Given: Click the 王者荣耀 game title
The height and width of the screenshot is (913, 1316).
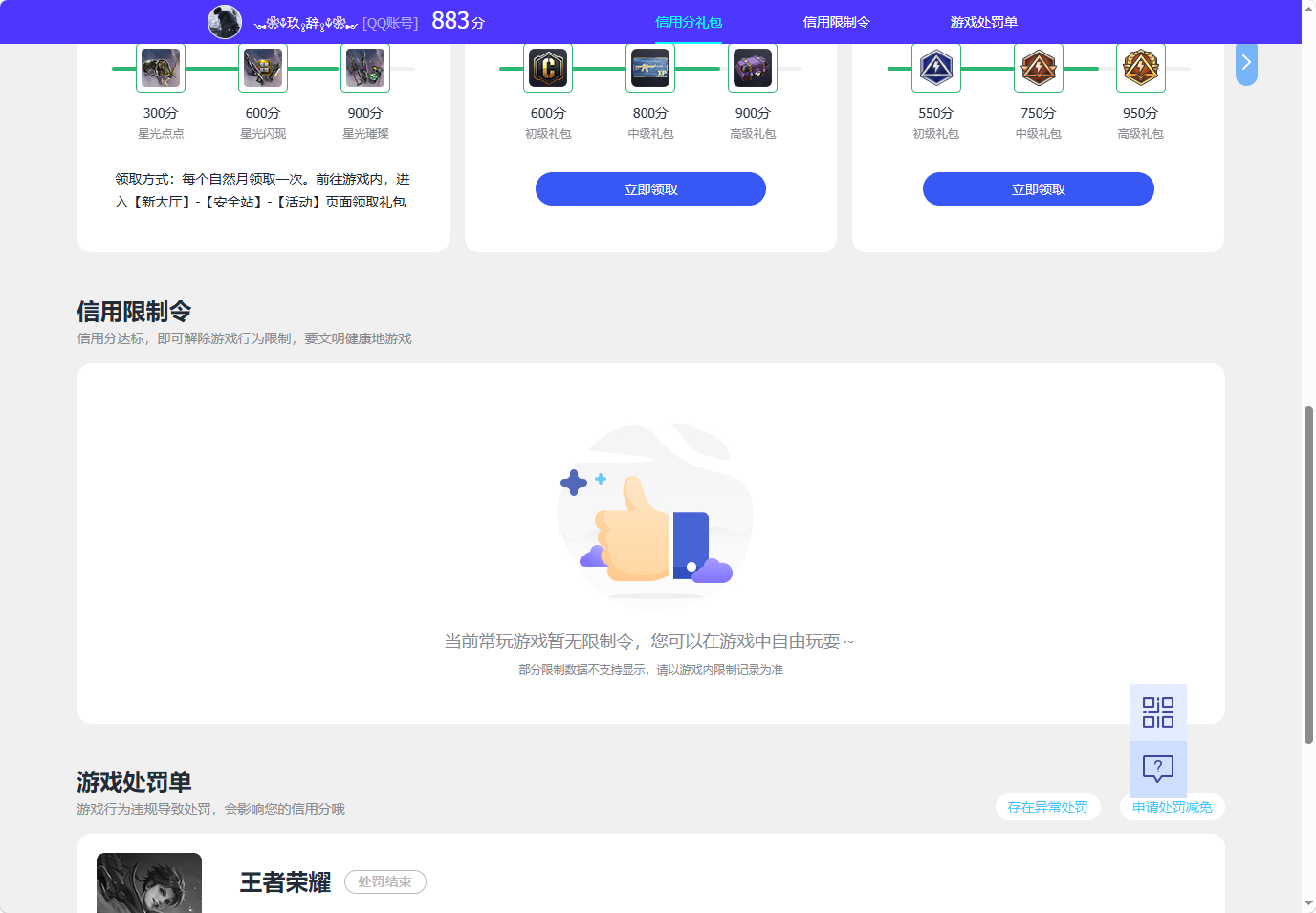Looking at the screenshot, I should (285, 882).
